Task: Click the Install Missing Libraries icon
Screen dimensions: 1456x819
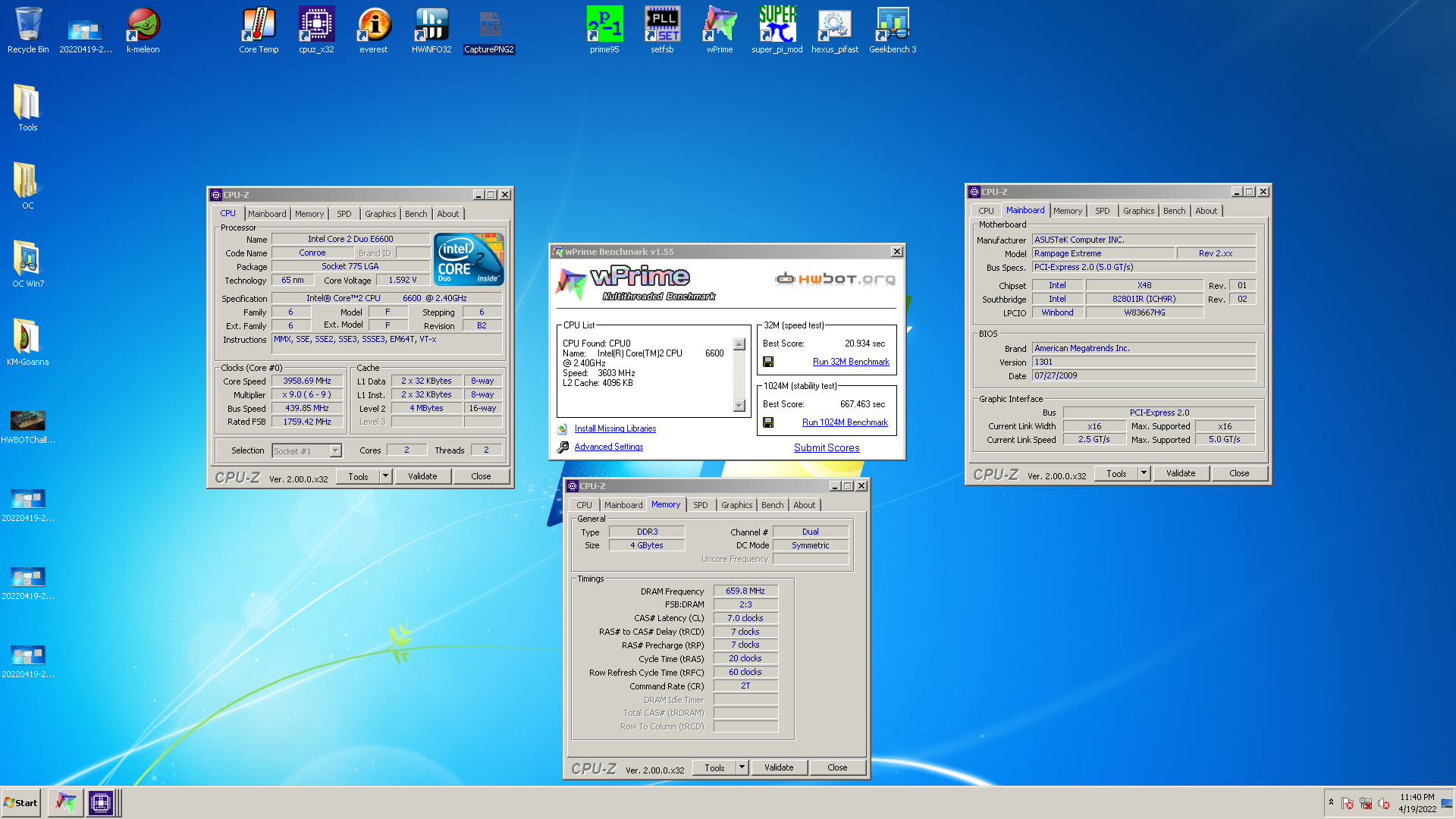Action: pyautogui.click(x=563, y=429)
